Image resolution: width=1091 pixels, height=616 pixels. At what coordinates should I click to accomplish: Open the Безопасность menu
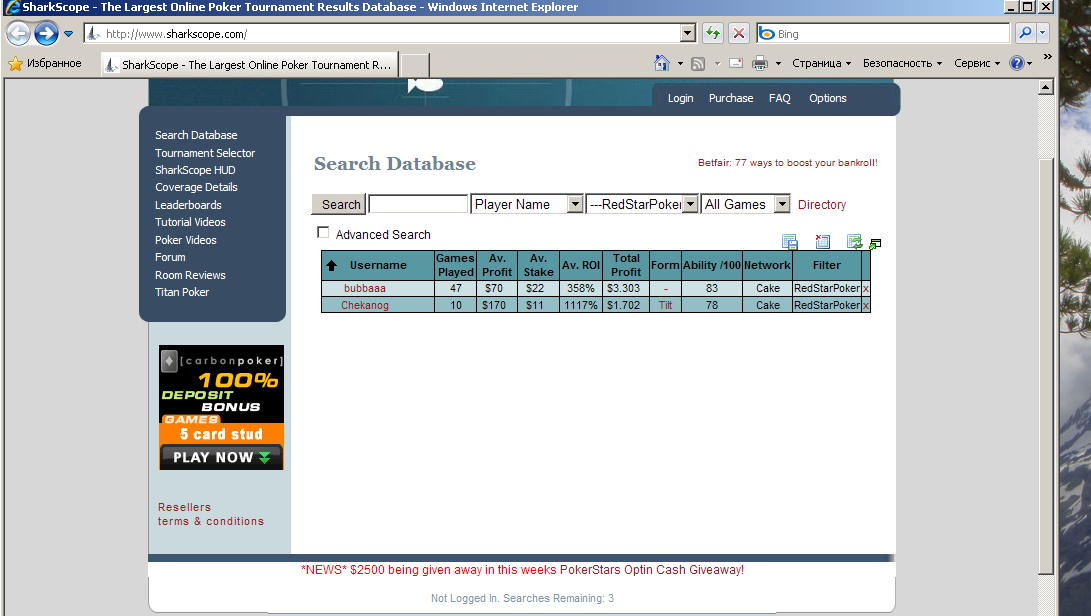902,63
